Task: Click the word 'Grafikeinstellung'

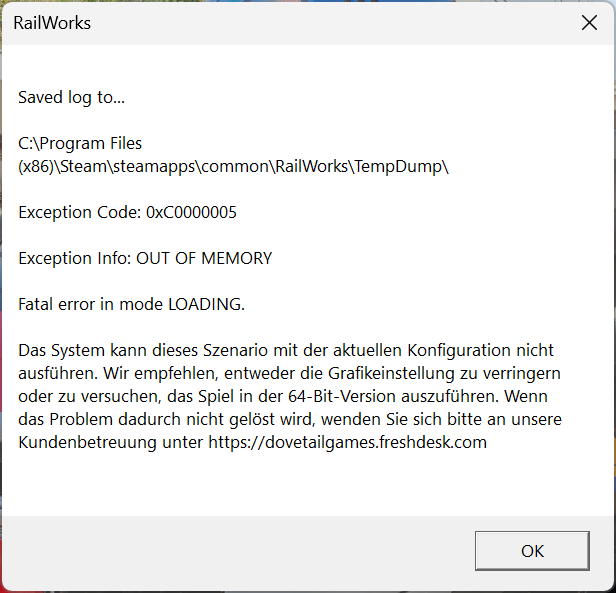Action: pyautogui.click(x=391, y=374)
